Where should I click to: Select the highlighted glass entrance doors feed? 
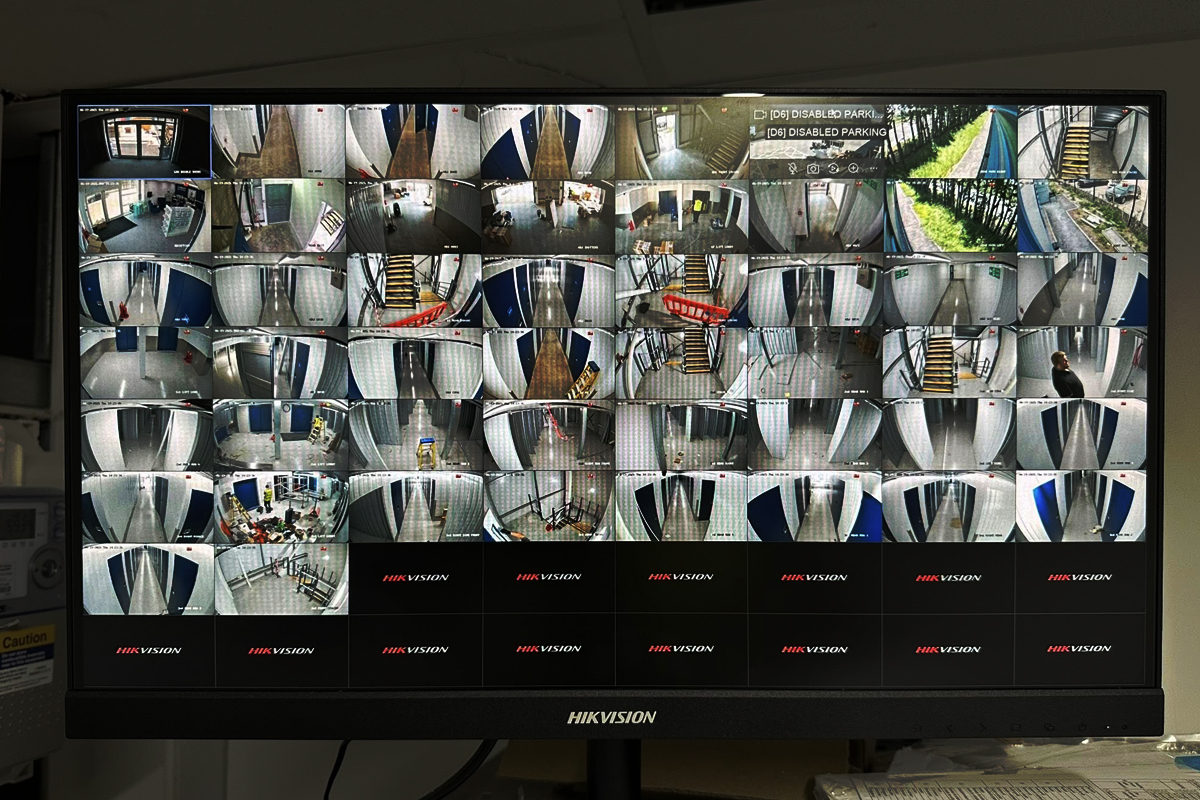point(145,141)
